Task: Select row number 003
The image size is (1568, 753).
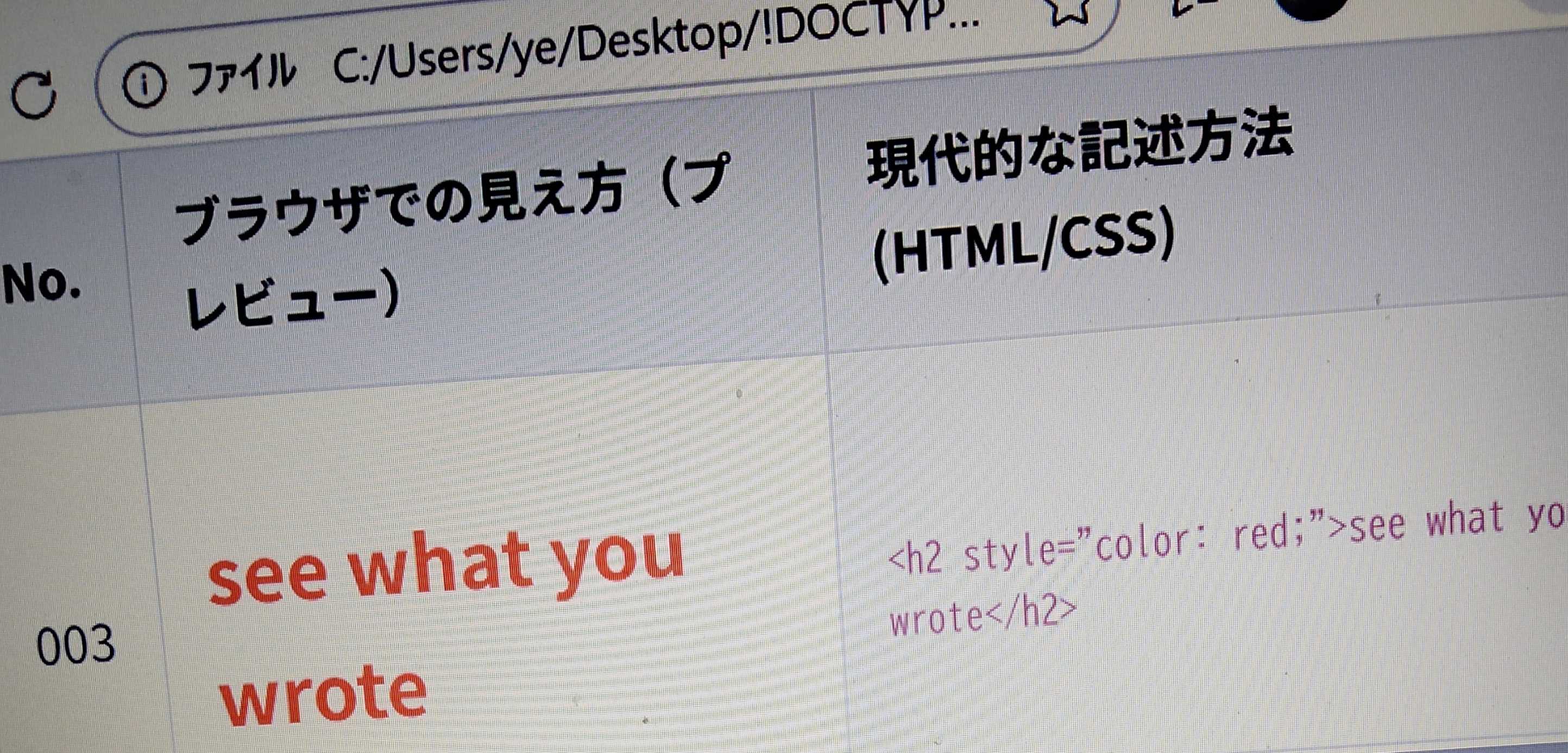Action: point(75,645)
